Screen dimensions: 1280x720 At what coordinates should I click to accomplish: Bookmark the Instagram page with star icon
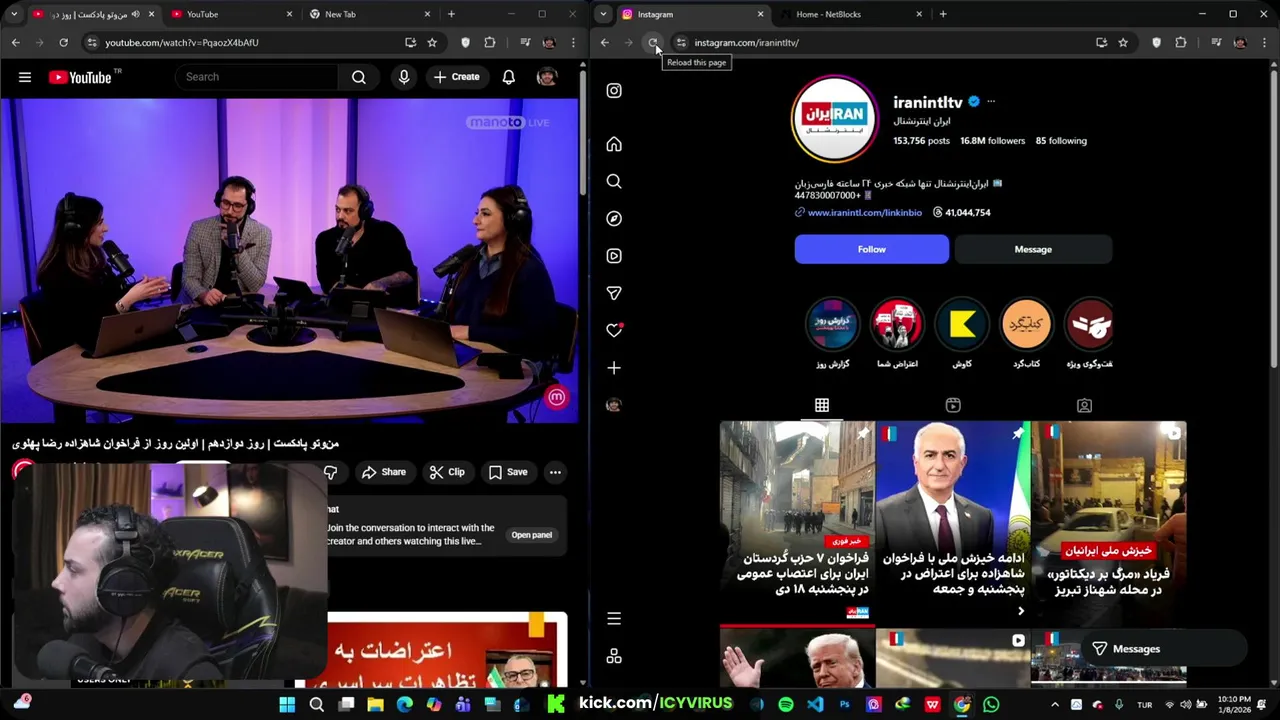pos(1123,42)
